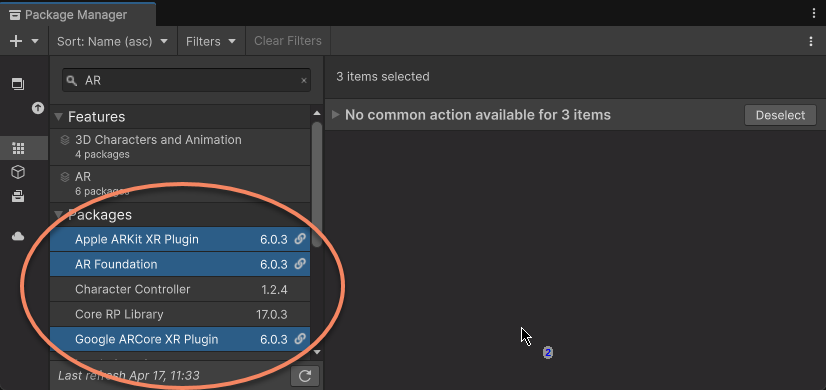Collapse the Packages section
Screen dimensions: 826x390
tap(58, 214)
